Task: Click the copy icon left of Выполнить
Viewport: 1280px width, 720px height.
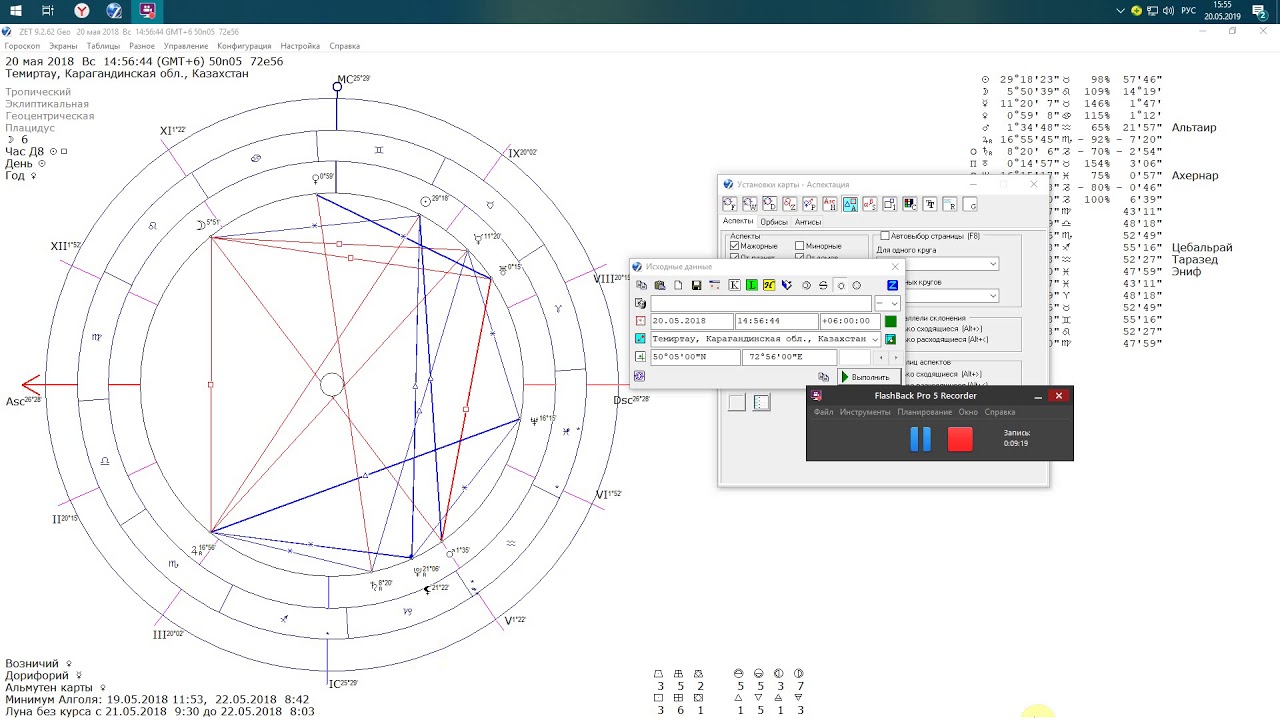Action: point(824,377)
